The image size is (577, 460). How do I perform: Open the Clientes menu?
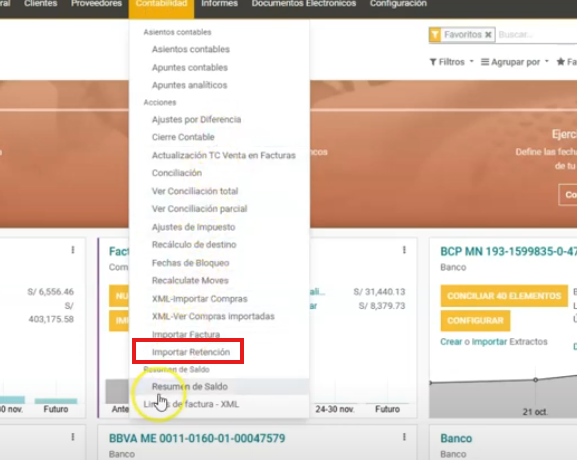(x=40, y=4)
